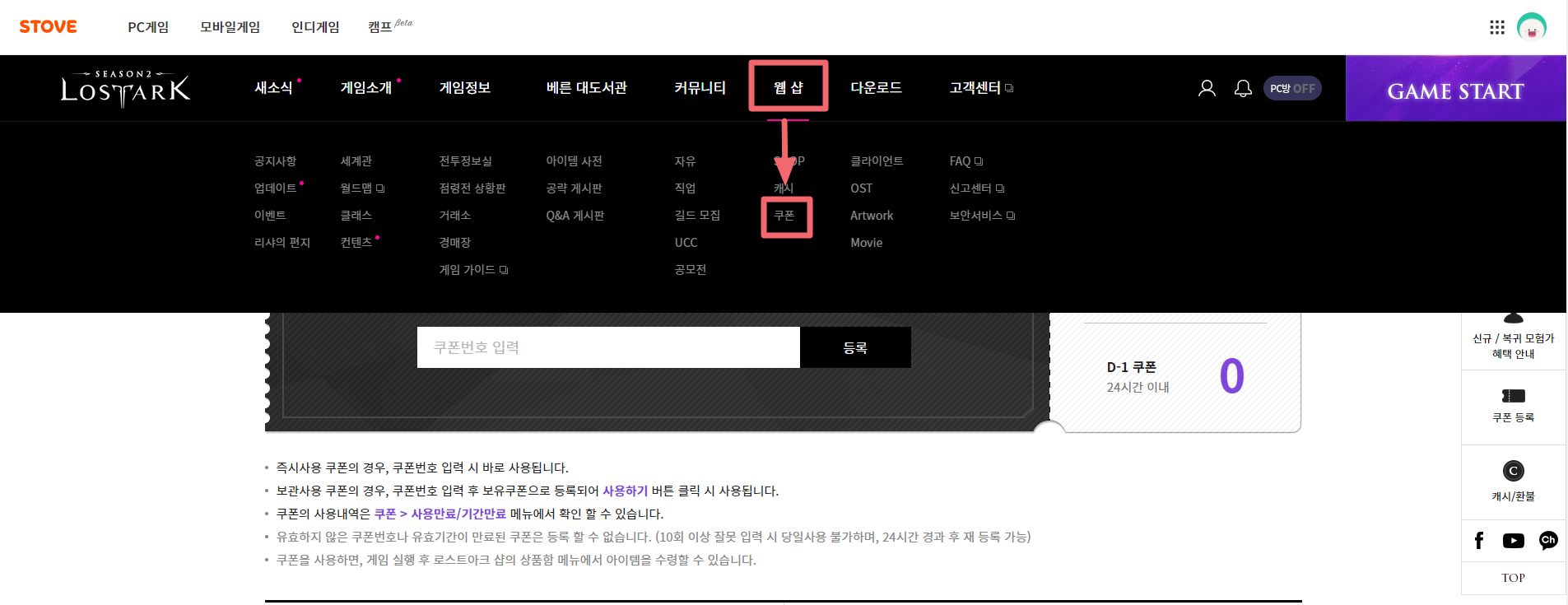
Task: Open the 커뮤니티 navigation menu
Action: click(x=700, y=87)
